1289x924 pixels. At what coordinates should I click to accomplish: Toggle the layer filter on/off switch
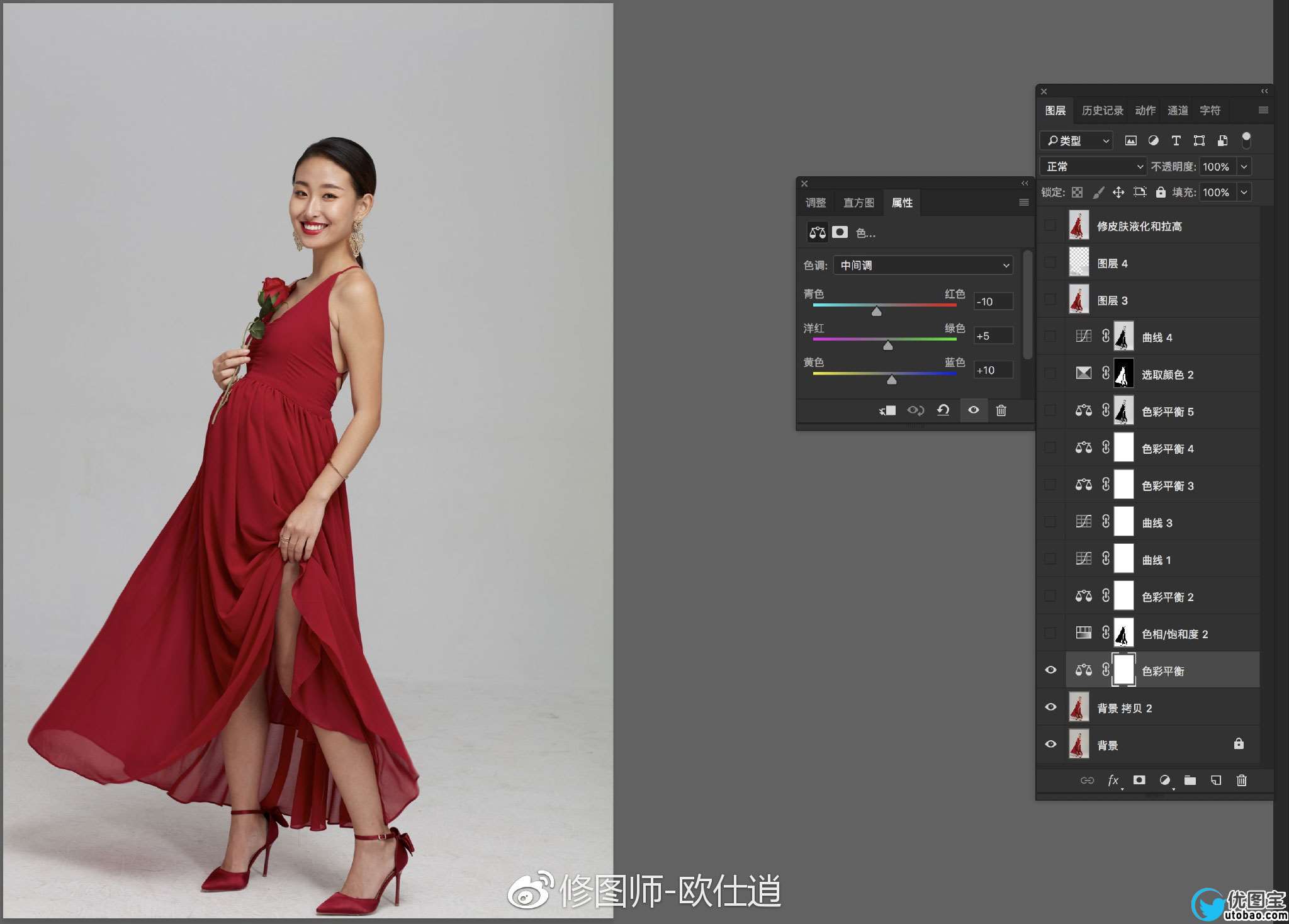tap(1246, 140)
